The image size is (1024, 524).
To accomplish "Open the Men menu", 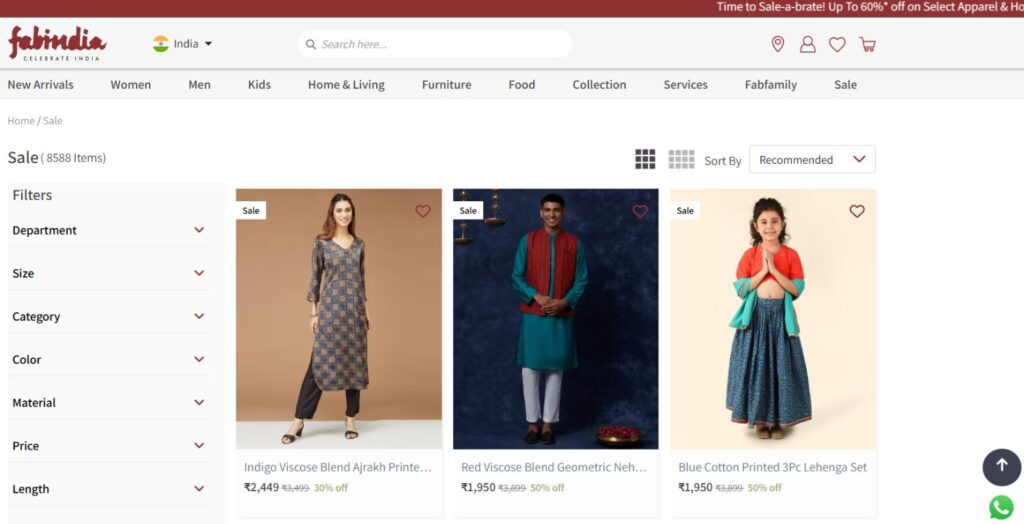I will click(x=199, y=84).
